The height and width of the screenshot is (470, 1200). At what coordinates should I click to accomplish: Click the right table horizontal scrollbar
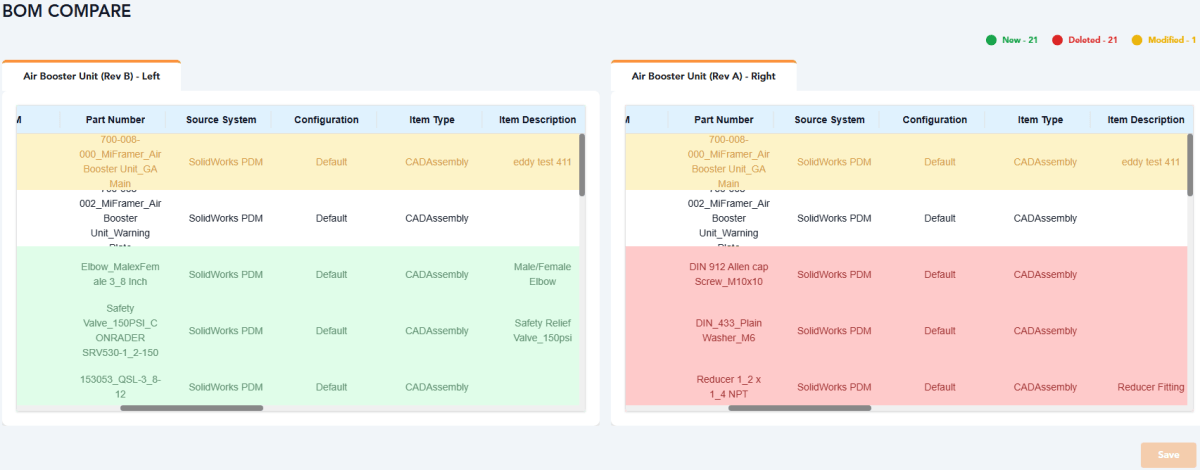tap(799, 408)
